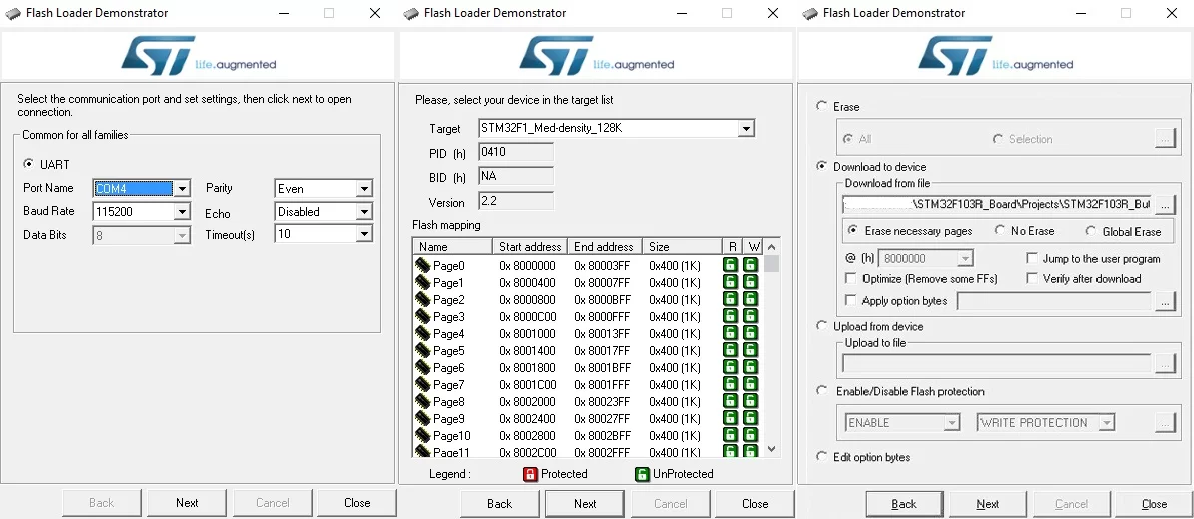This screenshot has width=1194, height=519.
Task: Click the Page3 memory chip icon
Action: click(x=423, y=317)
